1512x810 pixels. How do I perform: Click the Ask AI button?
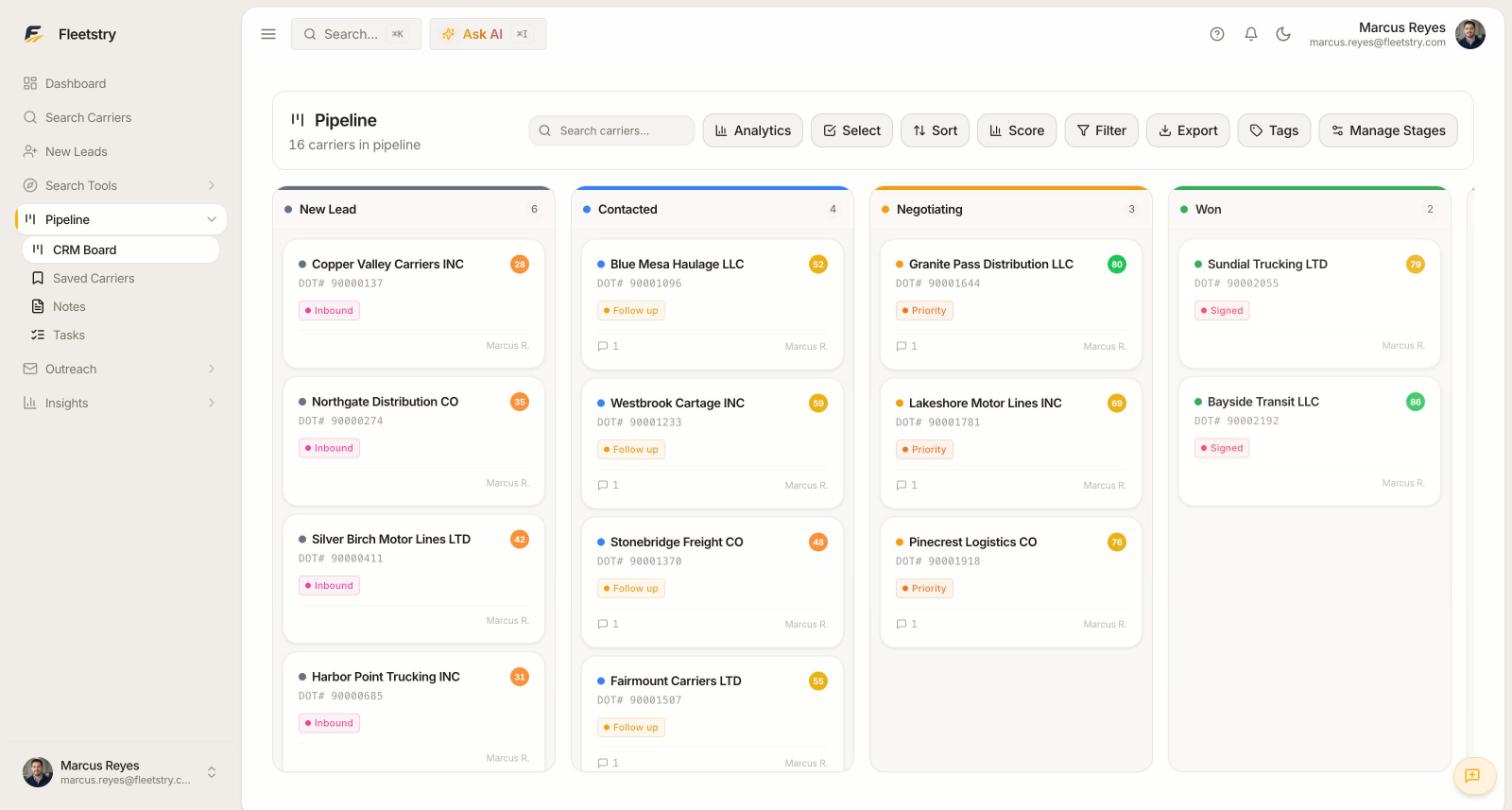pos(488,34)
